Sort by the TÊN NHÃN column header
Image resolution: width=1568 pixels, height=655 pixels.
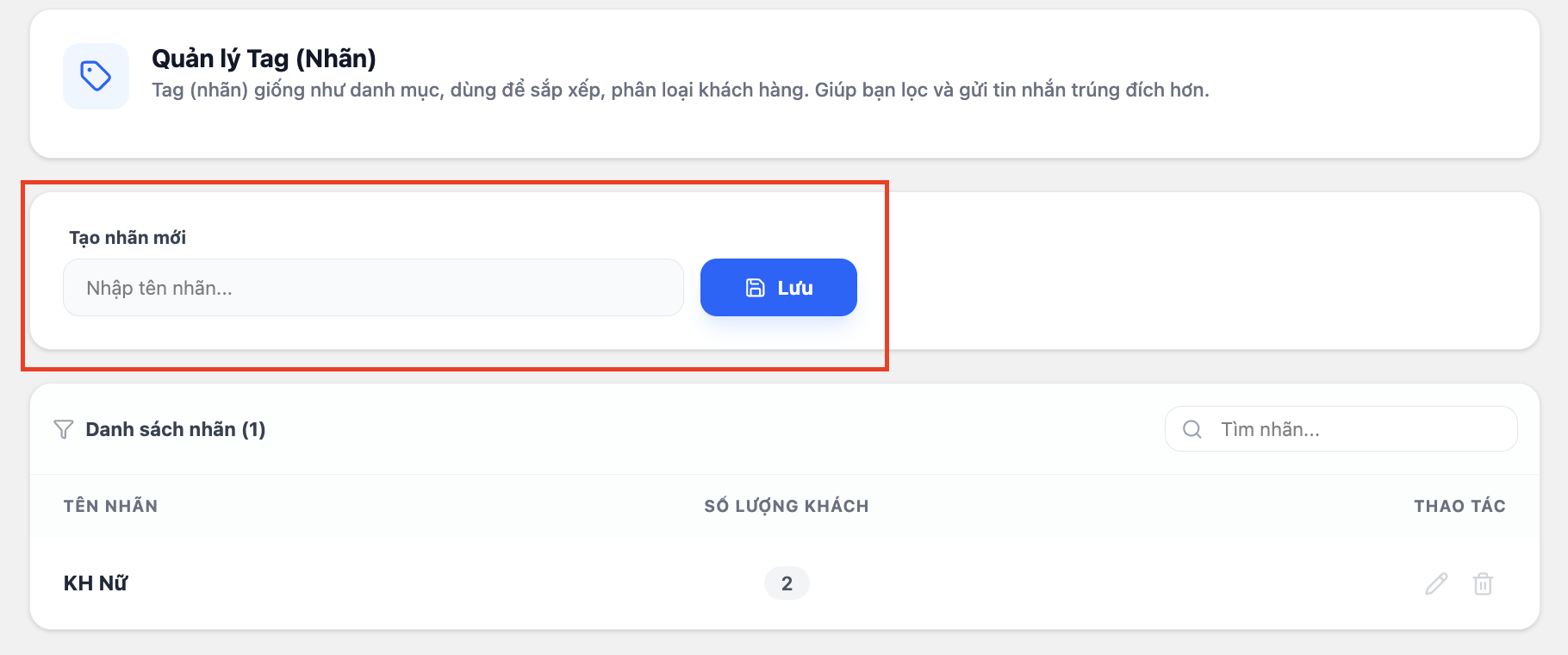[x=110, y=506]
